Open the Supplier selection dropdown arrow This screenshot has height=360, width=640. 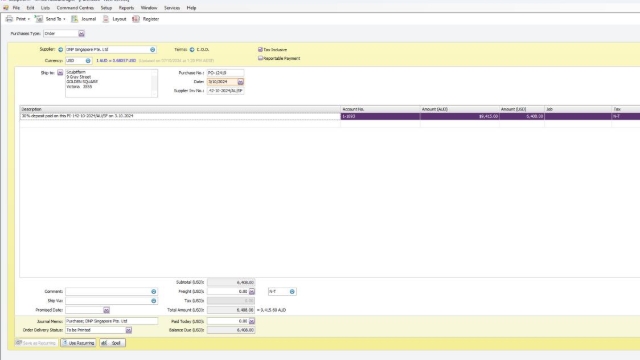click(x=152, y=49)
